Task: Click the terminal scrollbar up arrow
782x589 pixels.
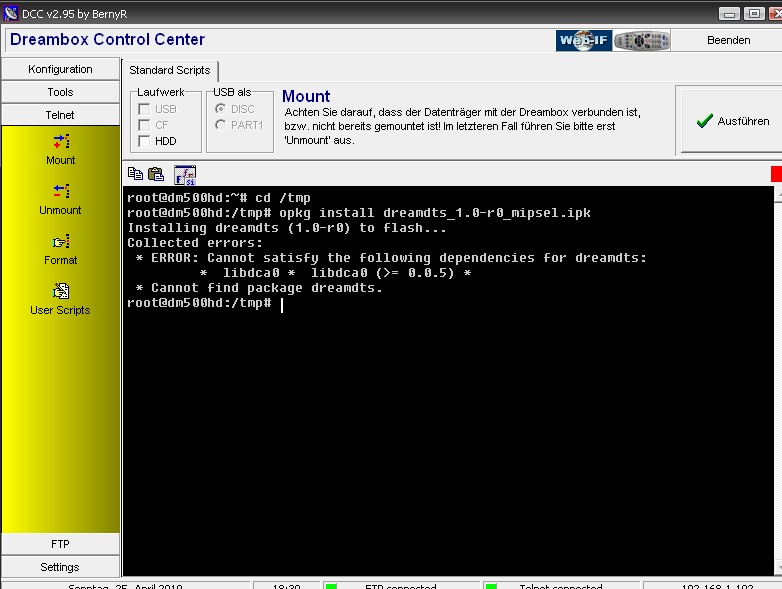Action: pos(778,195)
